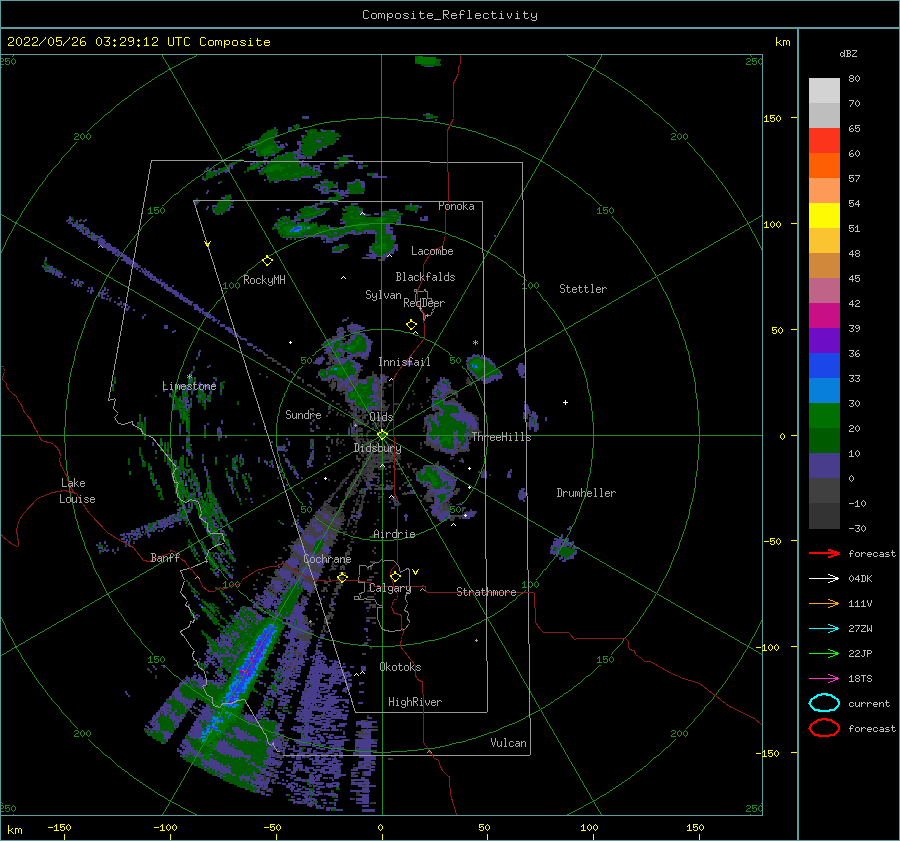900x841 pixels.
Task: Click the Ponoka city label
Action: coord(456,206)
